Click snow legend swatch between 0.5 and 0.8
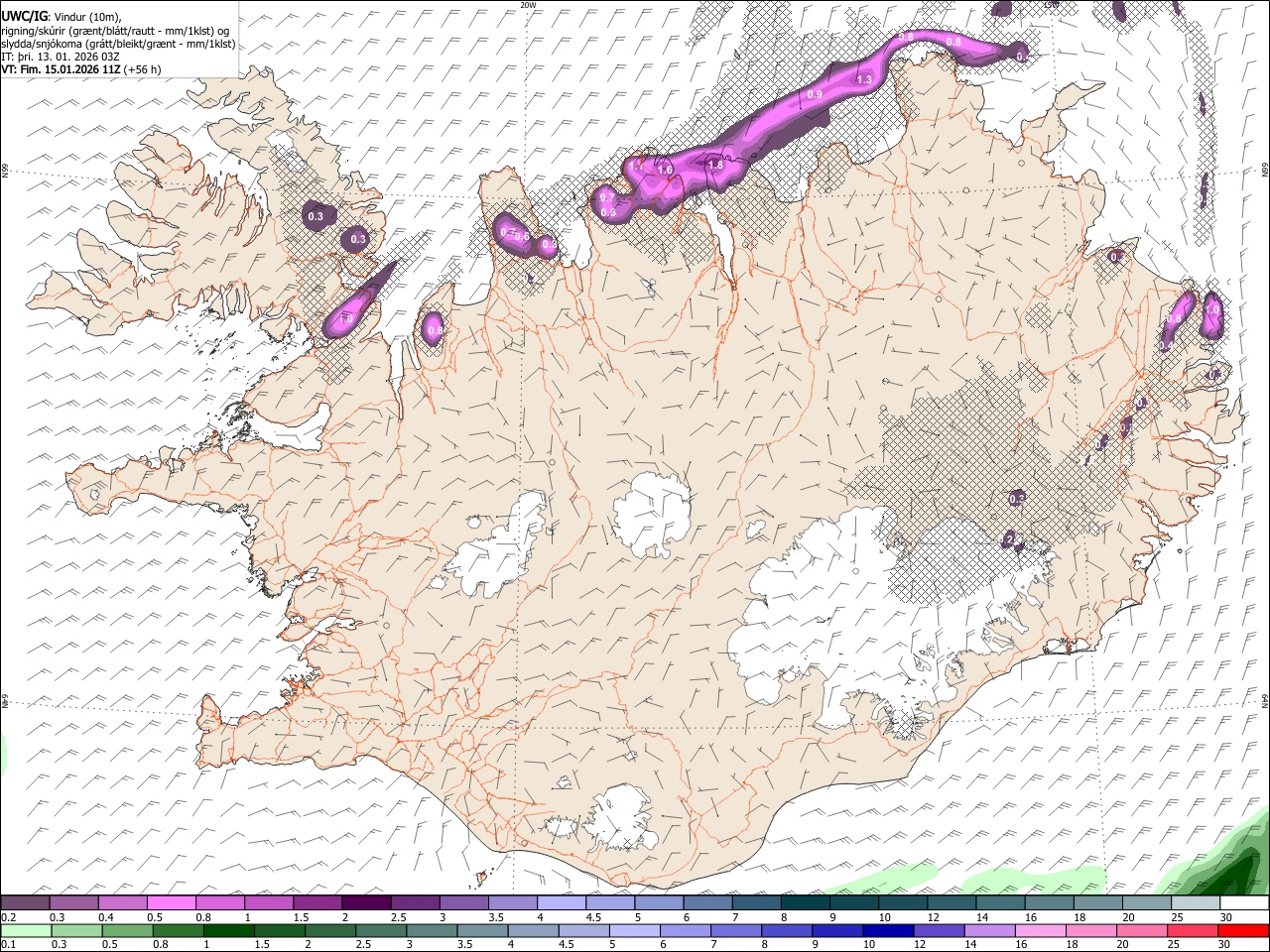 [171, 902]
